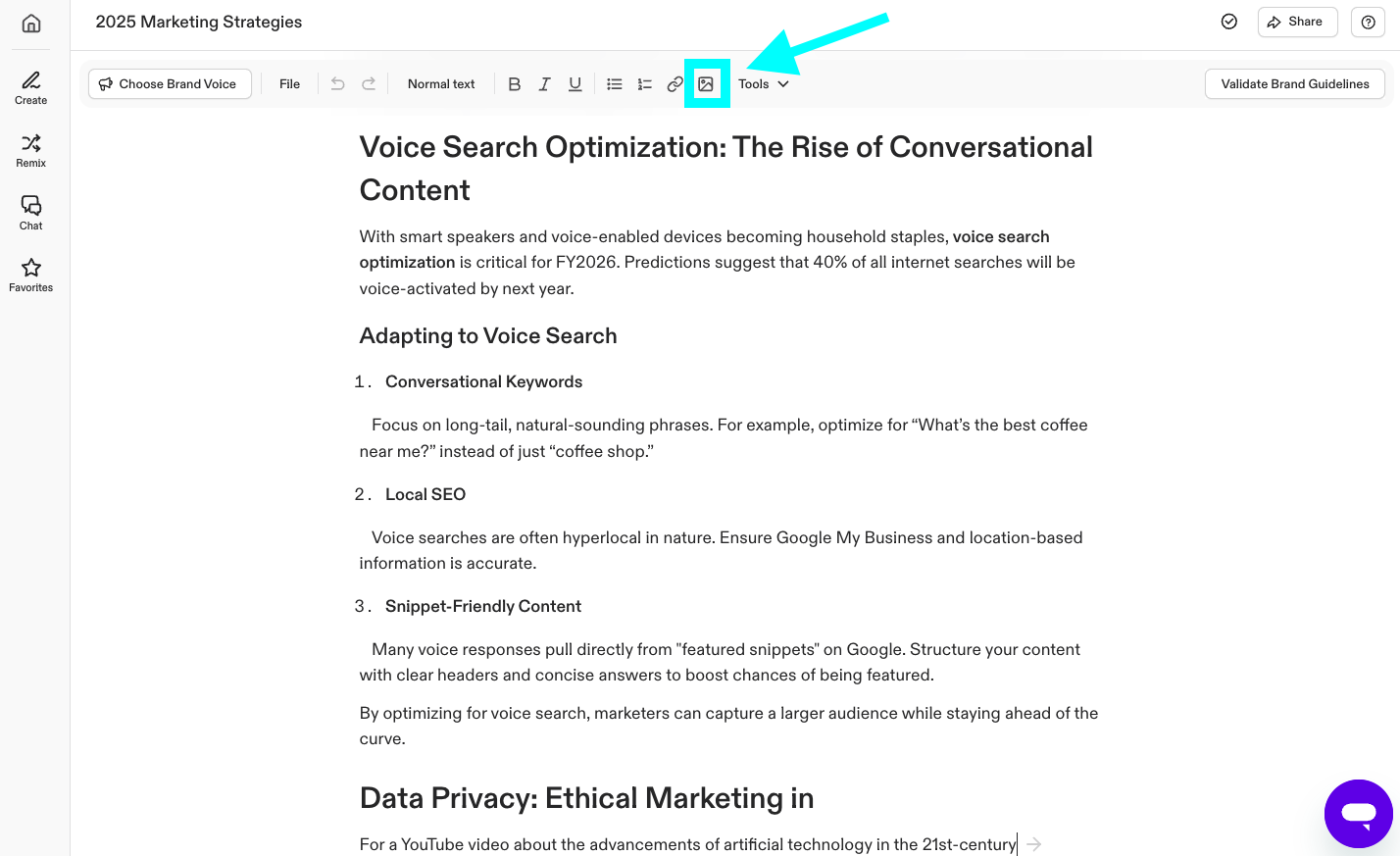The image size is (1400, 856).
Task: Open the purple chat support bubble
Action: point(1358,813)
